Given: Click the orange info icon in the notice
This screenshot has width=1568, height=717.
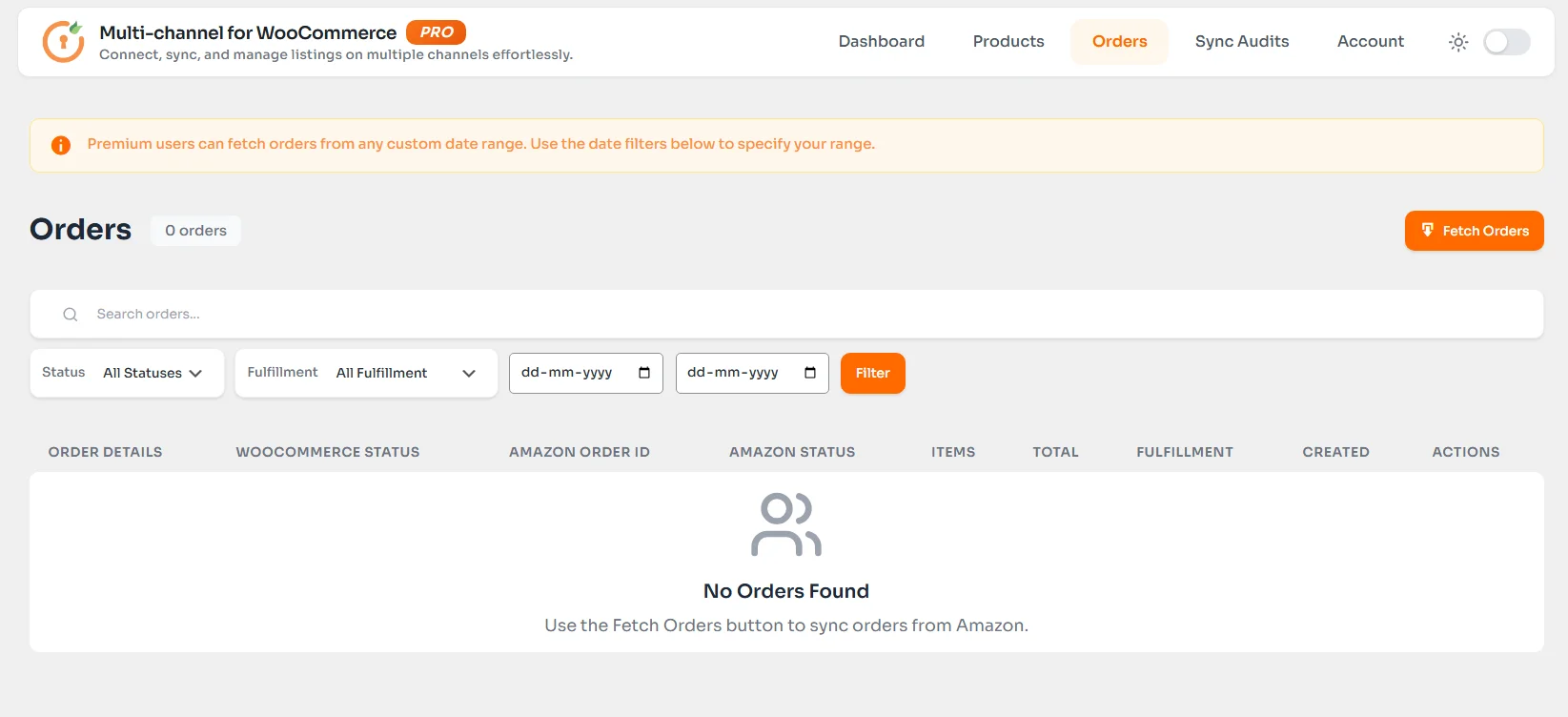Looking at the screenshot, I should click(61, 145).
